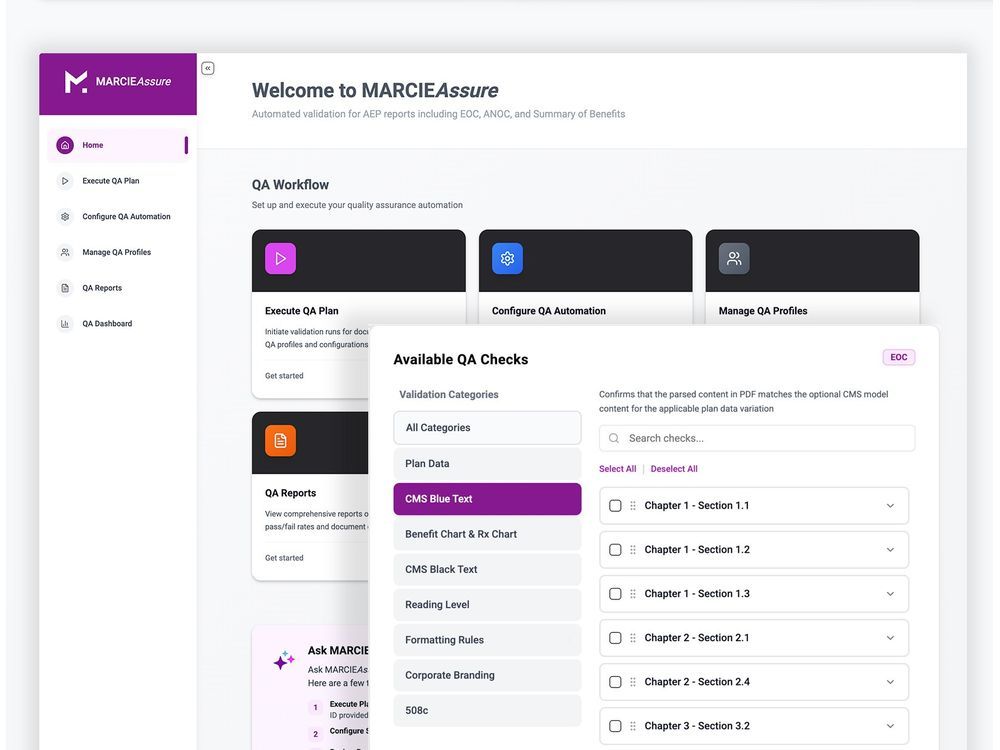Expand Chapter 1 - Section 1.2 details
1000x750 pixels.
(889, 548)
